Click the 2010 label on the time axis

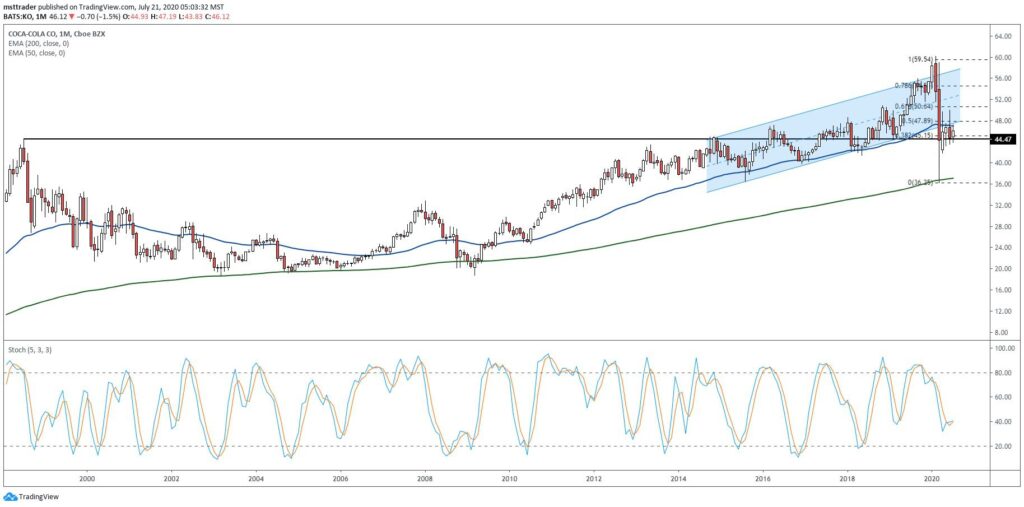pos(509,479)
